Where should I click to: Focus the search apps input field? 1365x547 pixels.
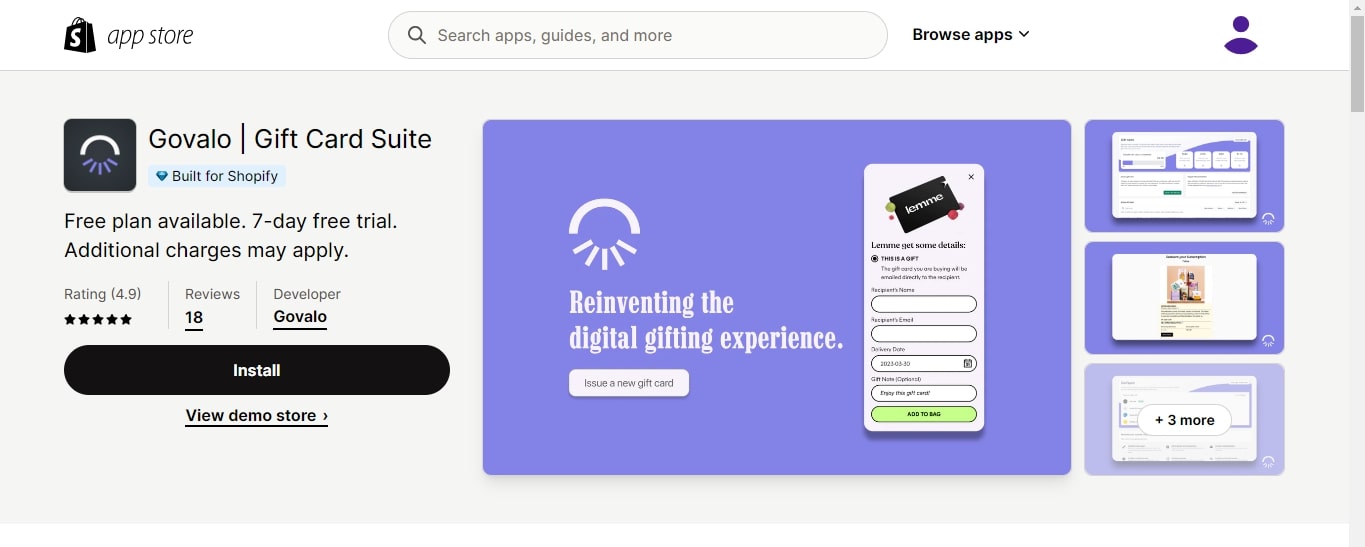(x=638, y=35)
